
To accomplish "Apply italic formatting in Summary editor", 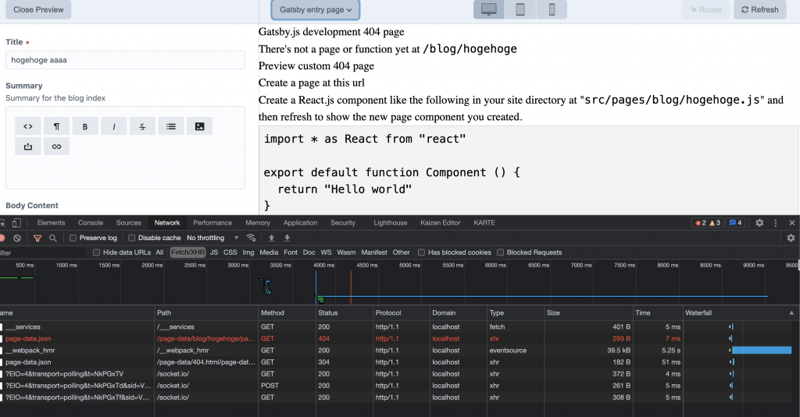I will click(113, 127).
